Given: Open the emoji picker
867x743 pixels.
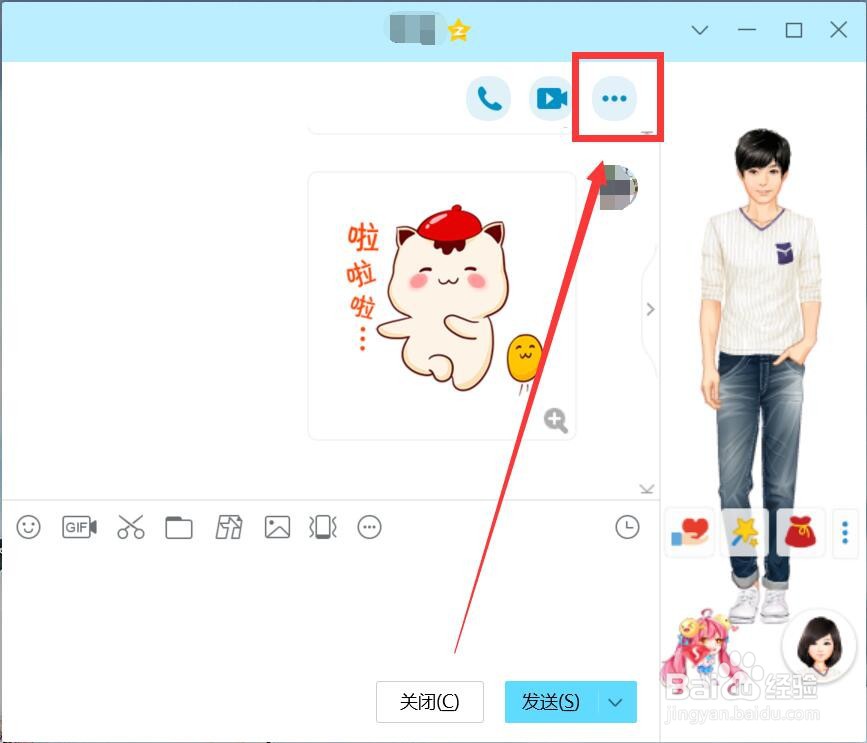Looking at the screenshot, I should [28, 527].
